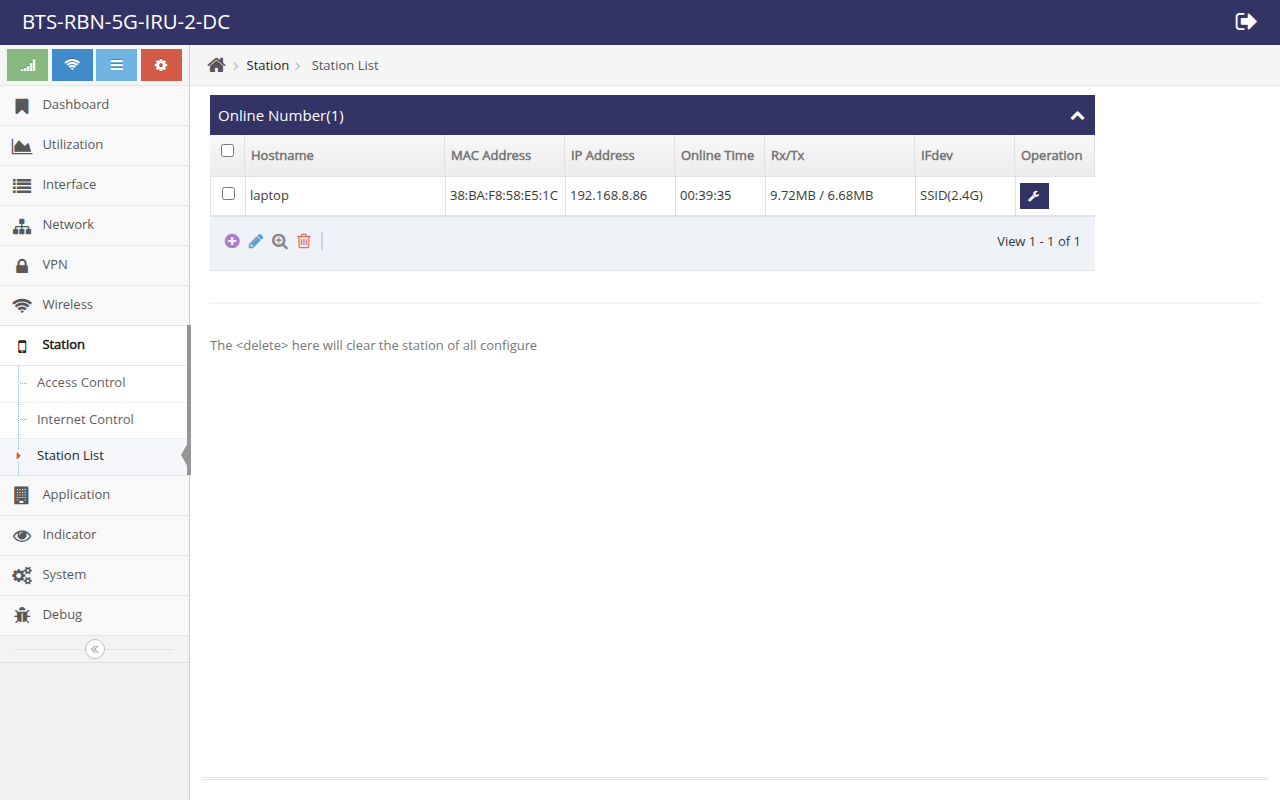Go to home via the breadcrumb house icon
1280x800 pixels.
coord(216,65)
